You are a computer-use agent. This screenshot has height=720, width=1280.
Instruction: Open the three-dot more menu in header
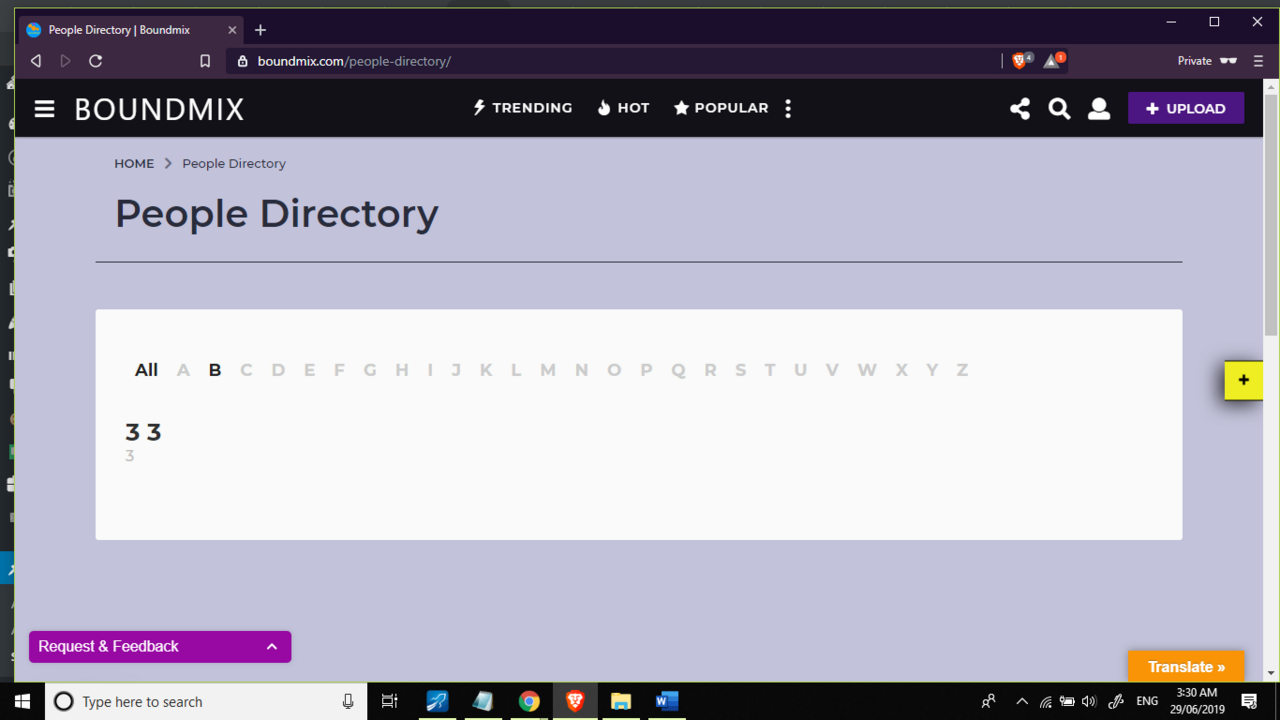pyautogui.click(x=788, y=108)
